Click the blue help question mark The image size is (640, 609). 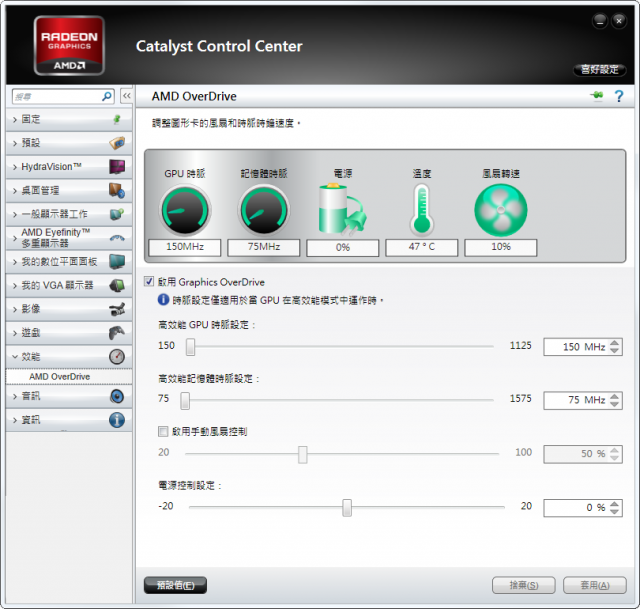coord(619,96)
